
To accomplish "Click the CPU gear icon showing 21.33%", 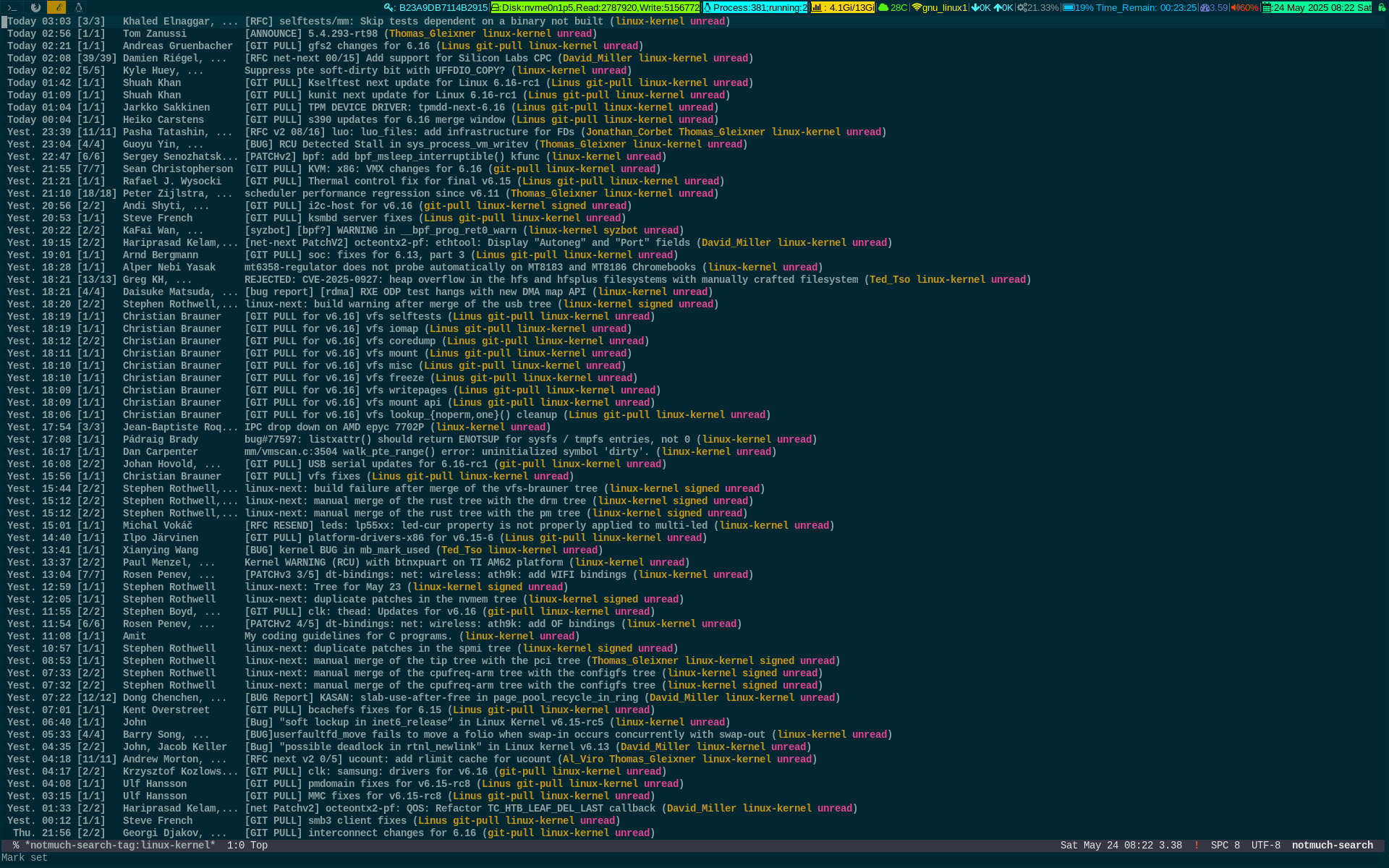I will (x=1021, y=7).
